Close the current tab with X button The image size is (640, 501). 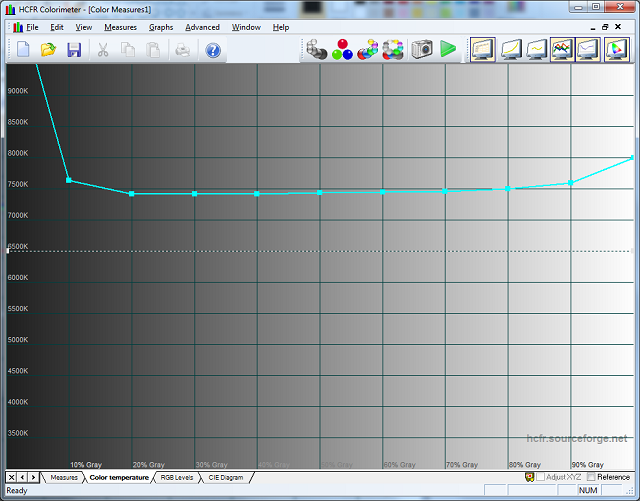coord(11,477)
